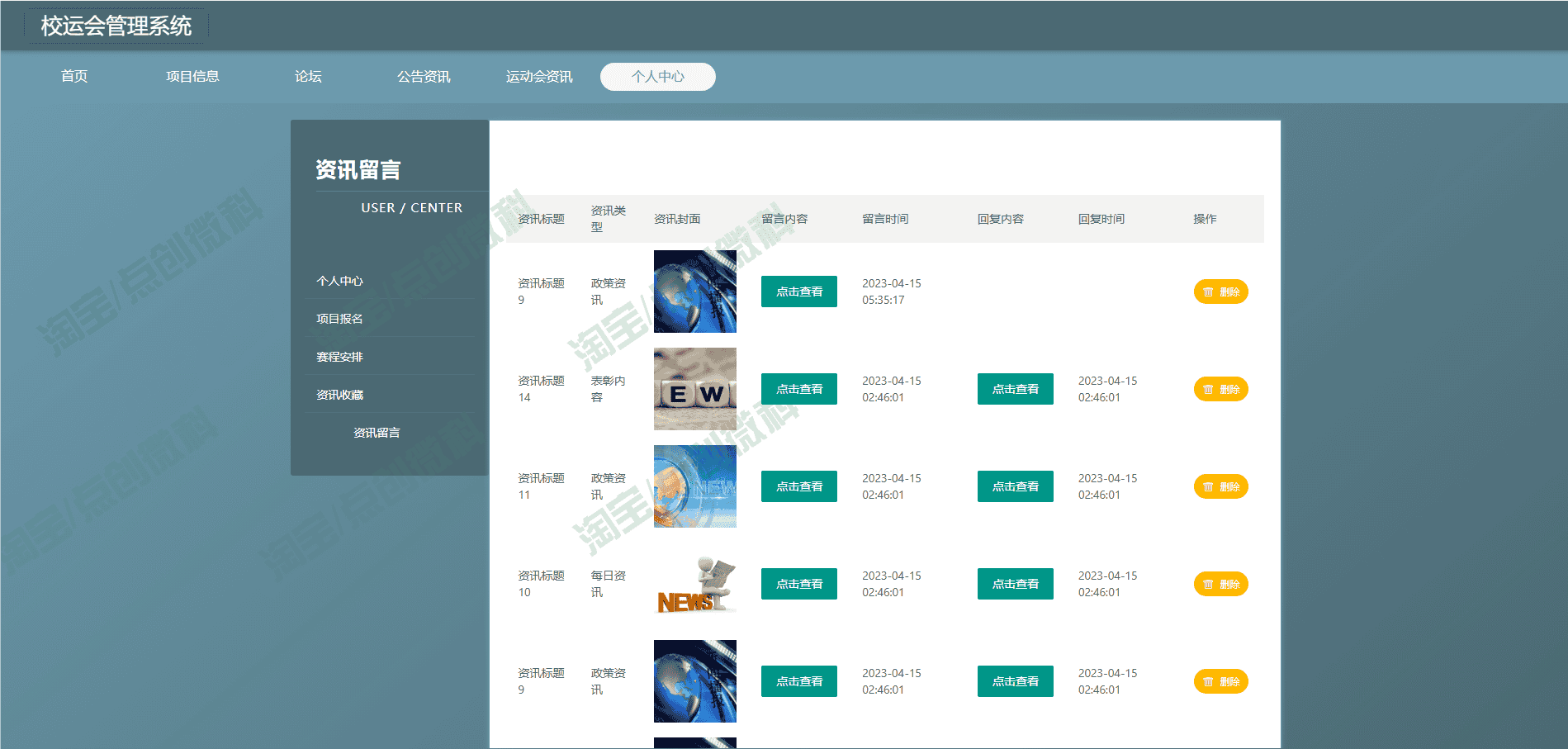Viewport: 1568px width, 749px height.
Task: Open 赛程安排 in the sidebar
Action: (339, 357)
